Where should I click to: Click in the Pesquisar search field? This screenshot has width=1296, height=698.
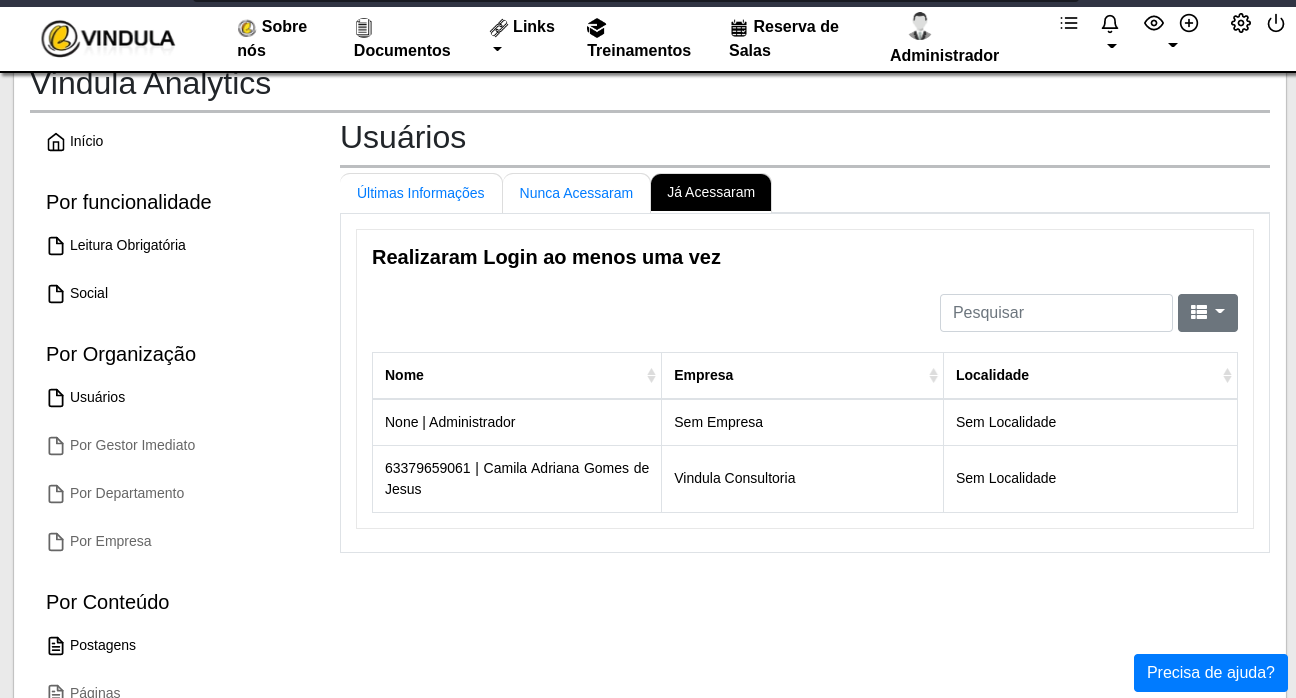click(1055, 313)
